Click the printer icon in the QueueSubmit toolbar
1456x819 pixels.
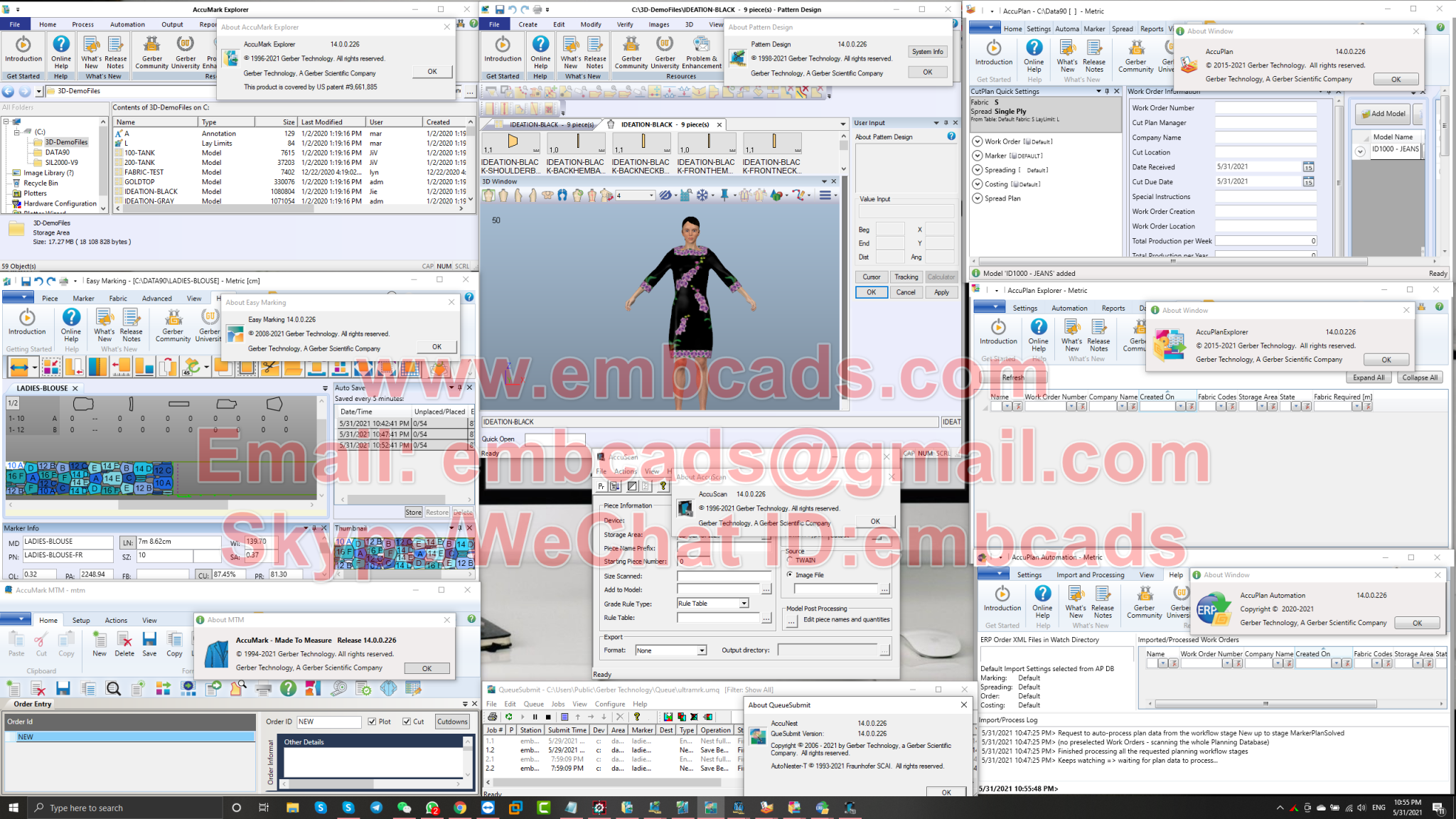coord(492,717)
